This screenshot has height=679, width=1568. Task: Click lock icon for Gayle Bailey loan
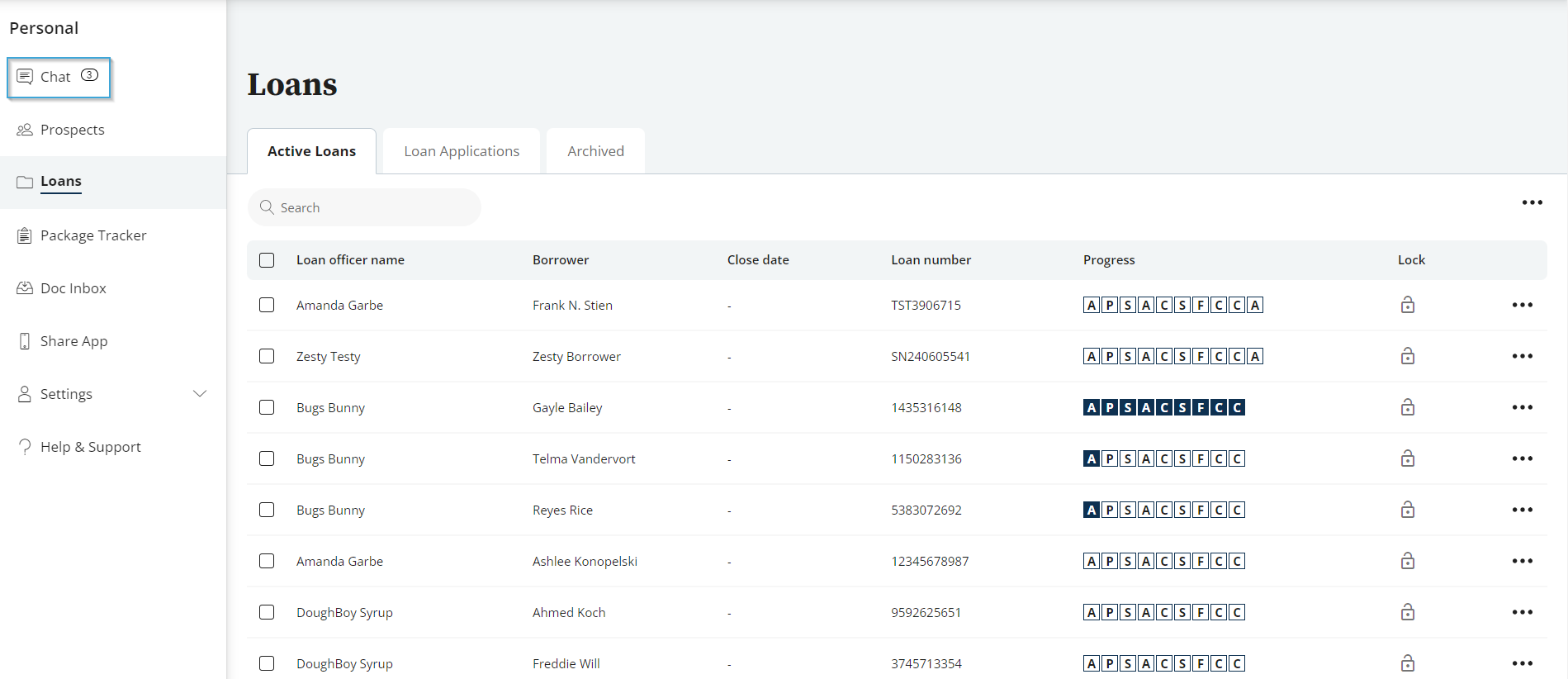pyautogui.click(x=1407, y=407)
